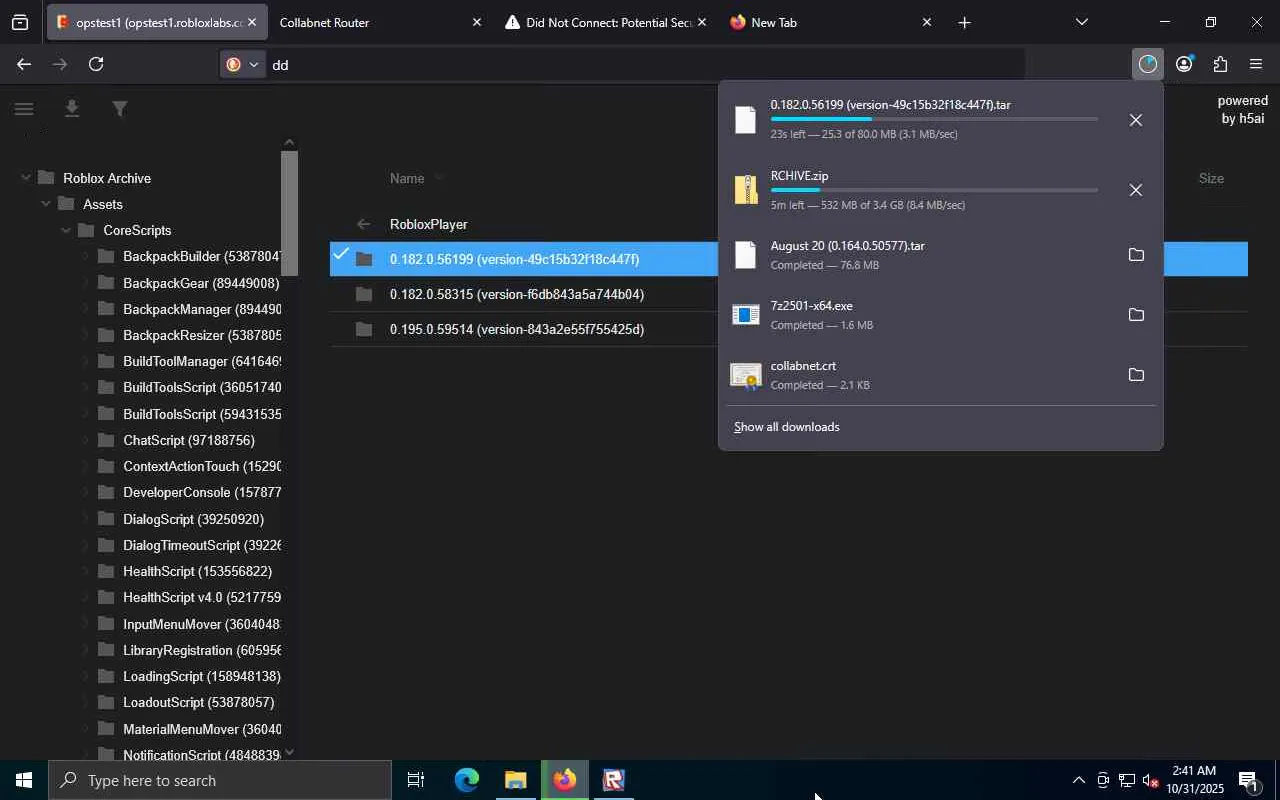The image size is (1280, 800).
Task: Open the Windows Start menu
Action: (x=24, y=780)
